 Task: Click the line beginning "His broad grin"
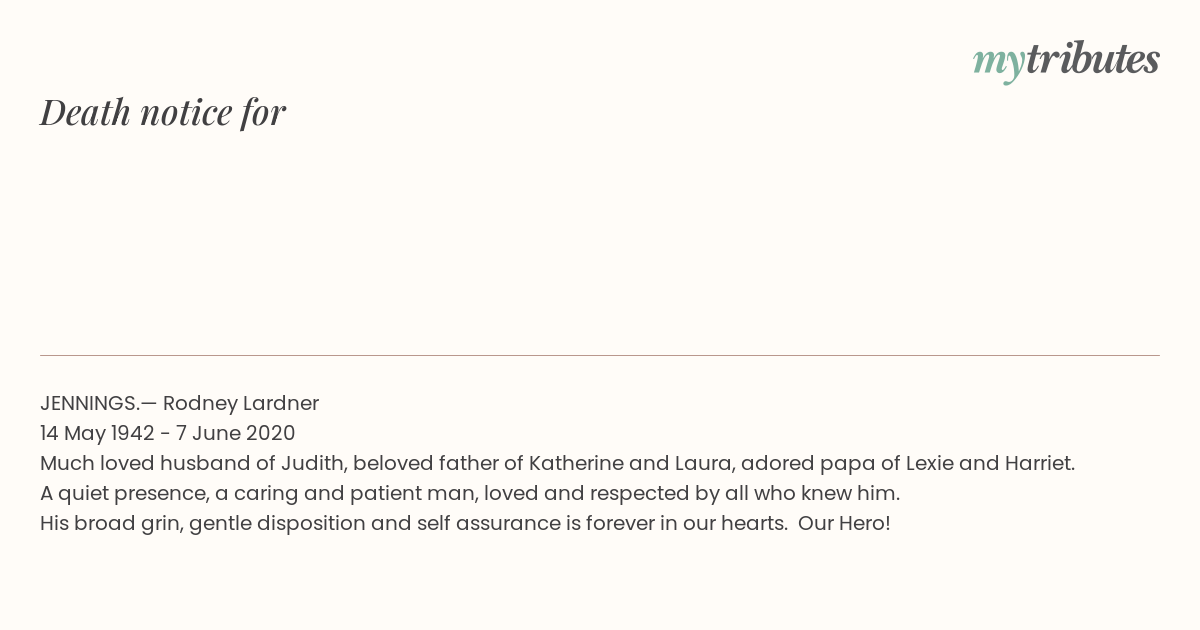465,524
